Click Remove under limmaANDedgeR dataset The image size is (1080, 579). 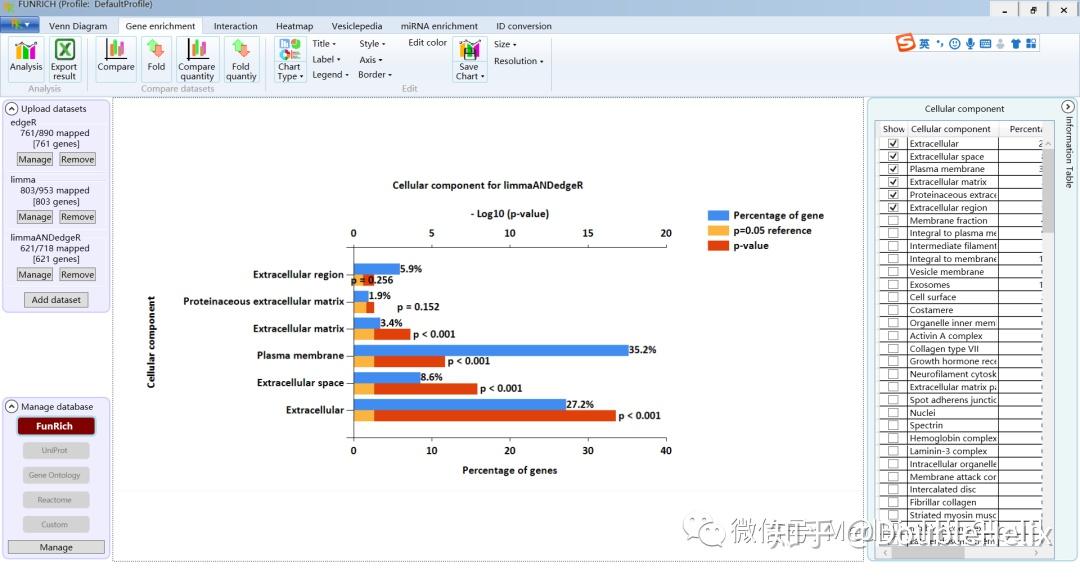coord(77,274)
